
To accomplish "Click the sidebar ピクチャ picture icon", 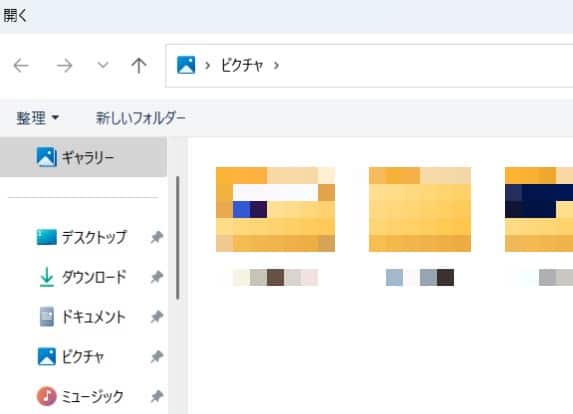I will pyautogui.click(x=47, y=356).
